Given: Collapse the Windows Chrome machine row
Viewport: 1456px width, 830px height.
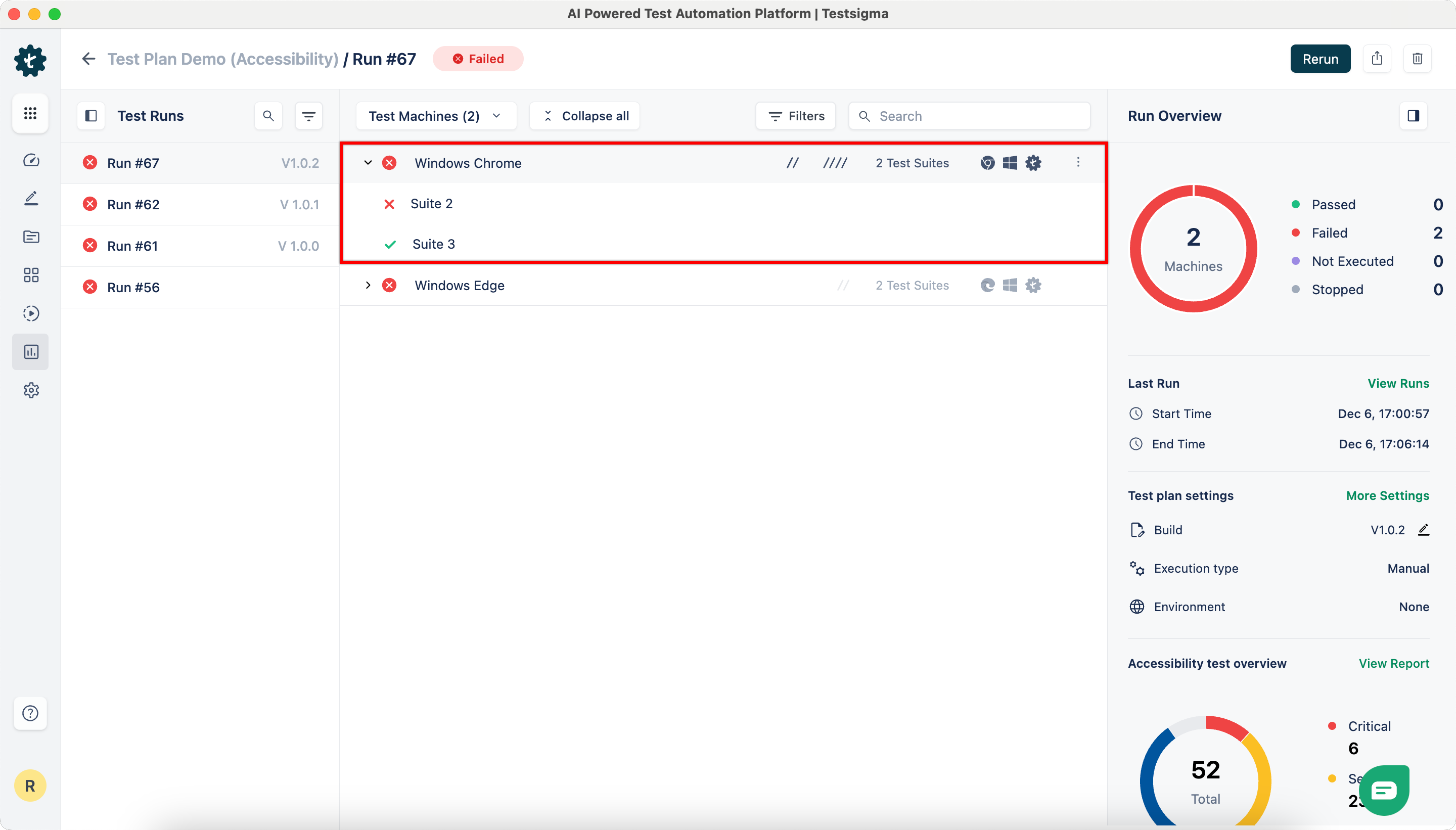Looking at the screenshot, I should [368, 163].
